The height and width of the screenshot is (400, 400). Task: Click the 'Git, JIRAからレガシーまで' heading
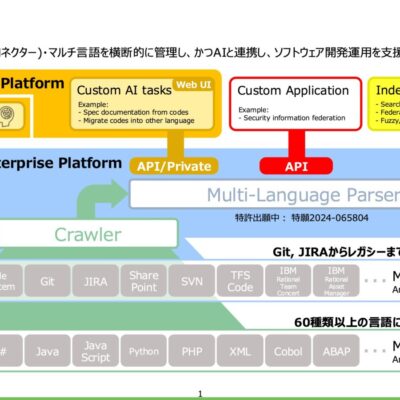coord(336,252)
